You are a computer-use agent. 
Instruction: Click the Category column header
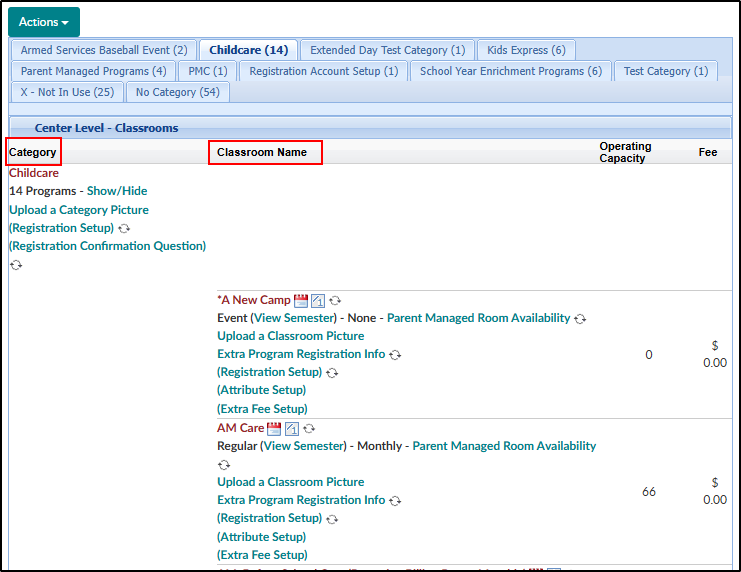click(33, 152)
